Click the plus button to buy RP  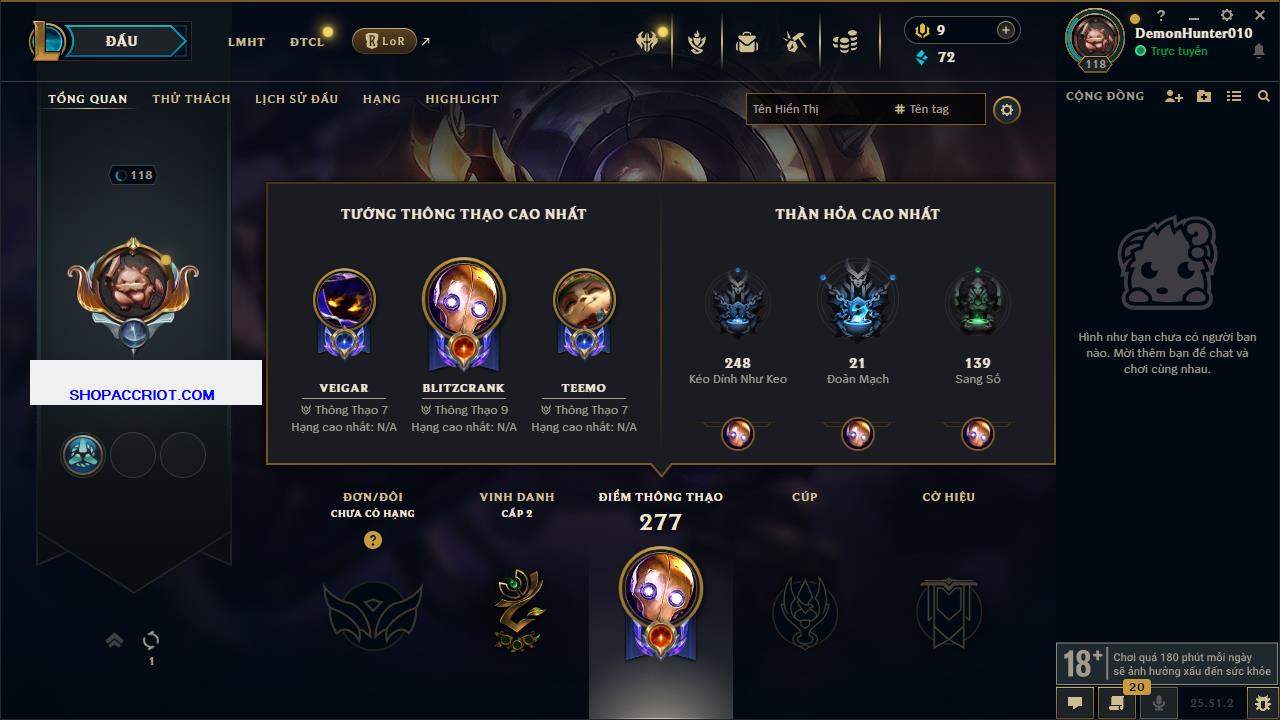click(1006, 30)
